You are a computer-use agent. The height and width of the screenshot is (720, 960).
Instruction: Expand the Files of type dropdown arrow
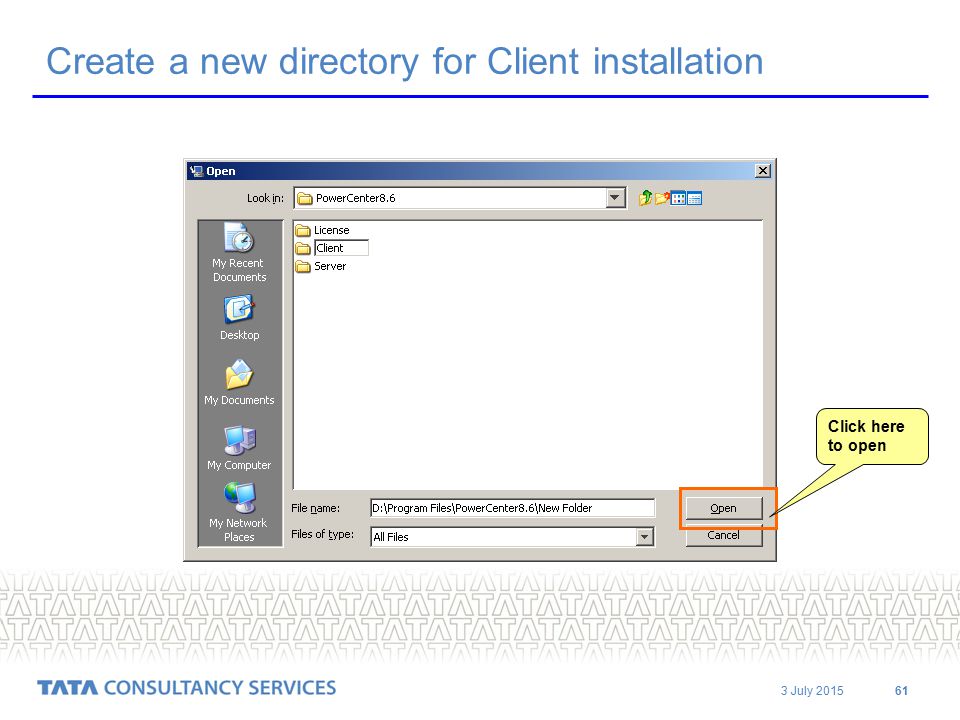pos(644,537)
